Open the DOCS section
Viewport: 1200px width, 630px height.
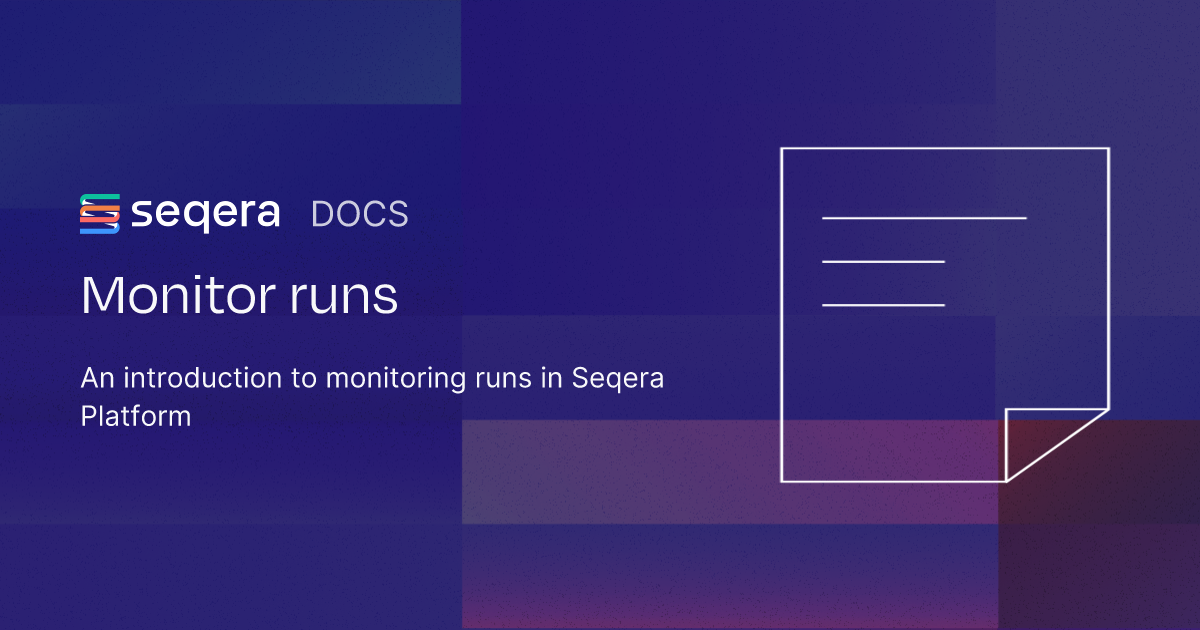(358, 213)
